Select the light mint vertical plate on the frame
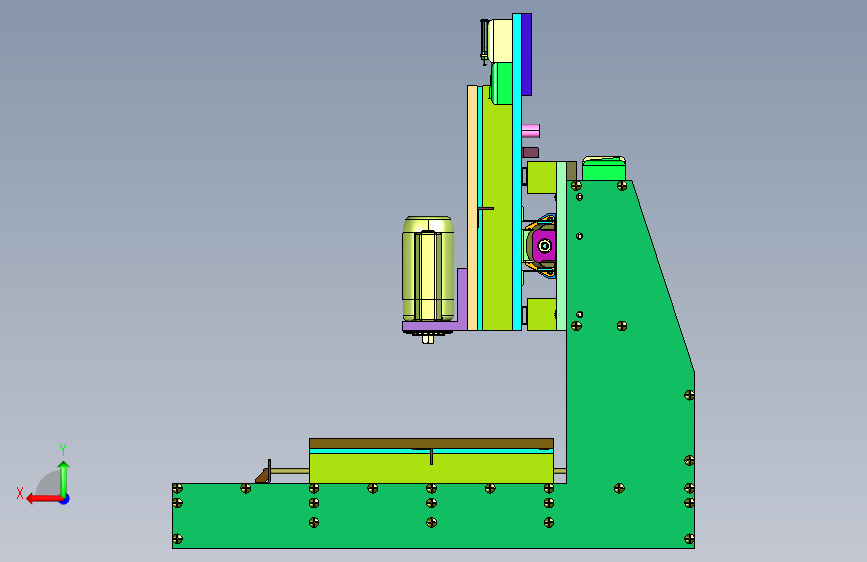The image size is (867, 562). [x=561, y=246]
